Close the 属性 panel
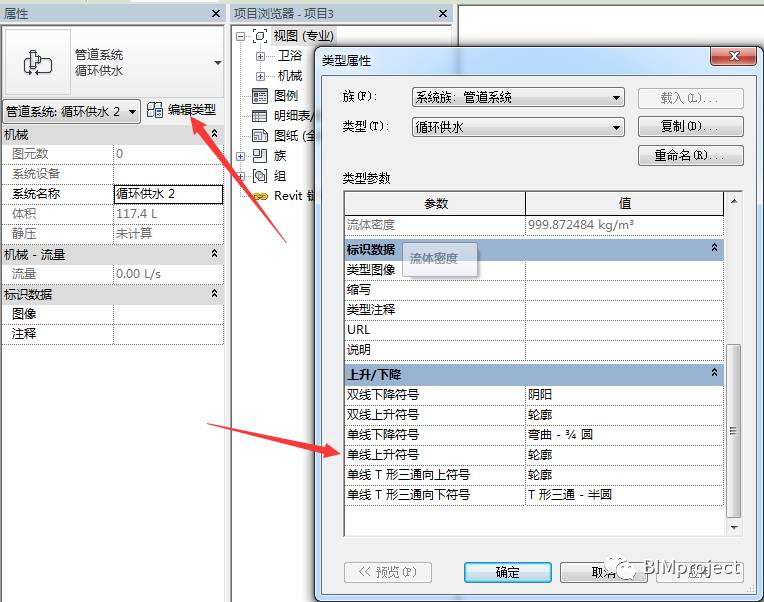The image size is (764, 602). pos(216,14)
